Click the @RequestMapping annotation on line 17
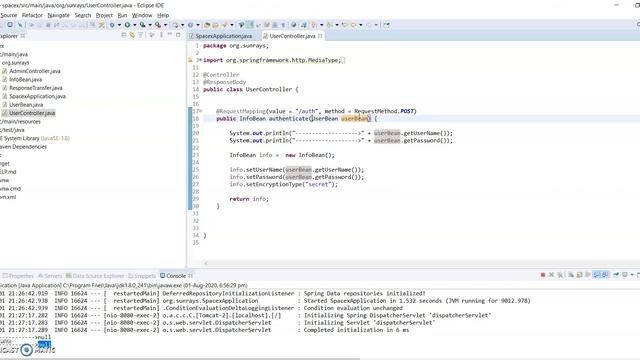Image resolution: width=640 pixels, height=360 pixels. 240,111
